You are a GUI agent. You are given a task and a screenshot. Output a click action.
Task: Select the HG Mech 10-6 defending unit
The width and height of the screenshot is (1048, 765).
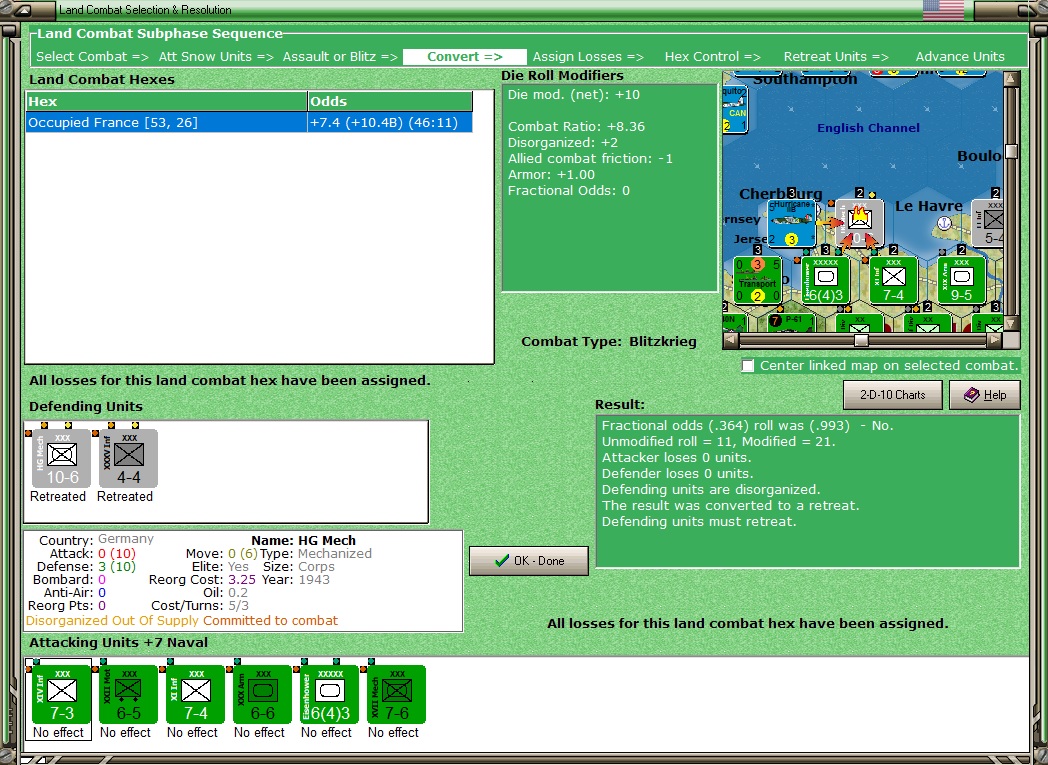[x=61, y=458]
